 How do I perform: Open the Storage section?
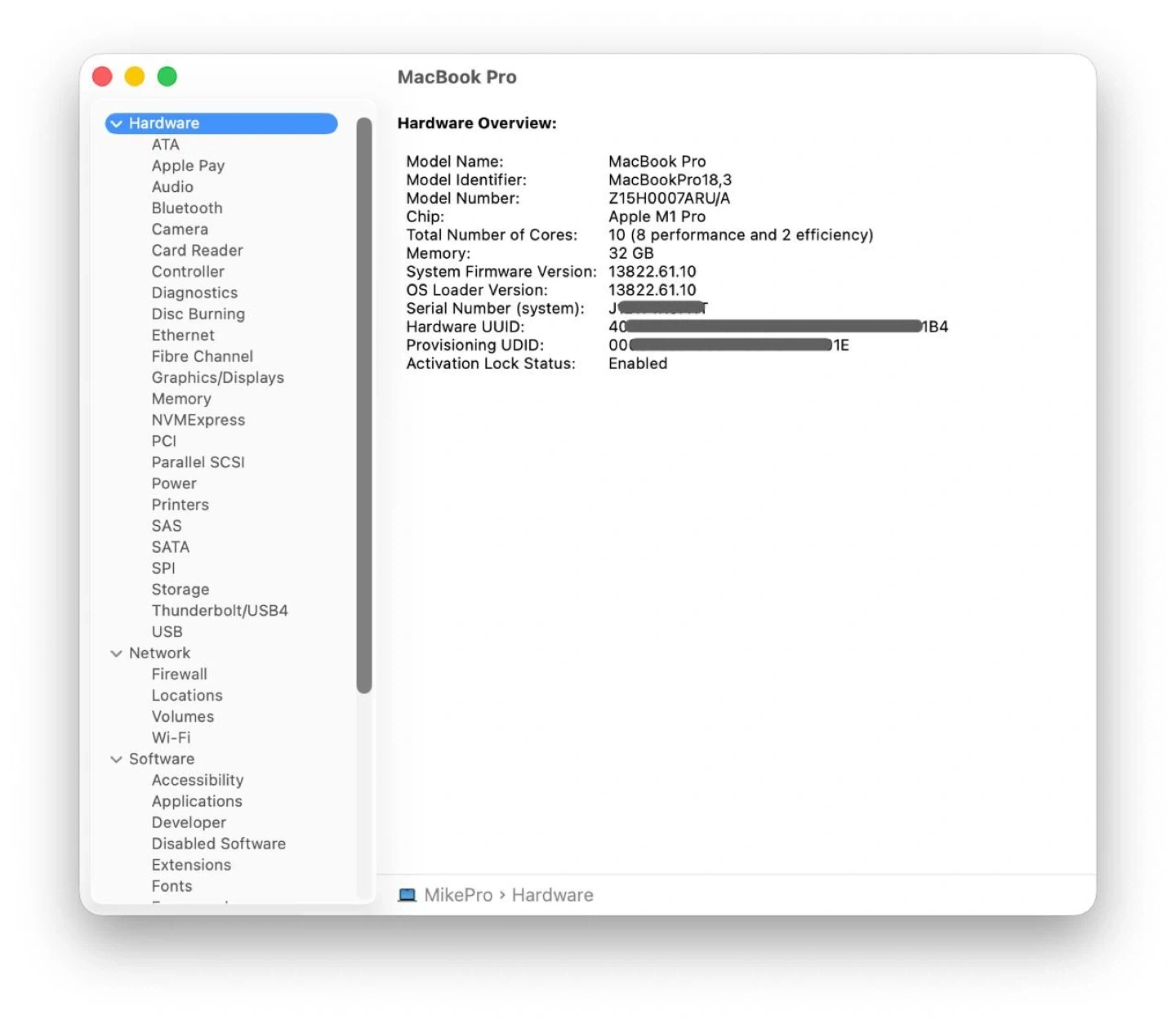tap(180, 590)
